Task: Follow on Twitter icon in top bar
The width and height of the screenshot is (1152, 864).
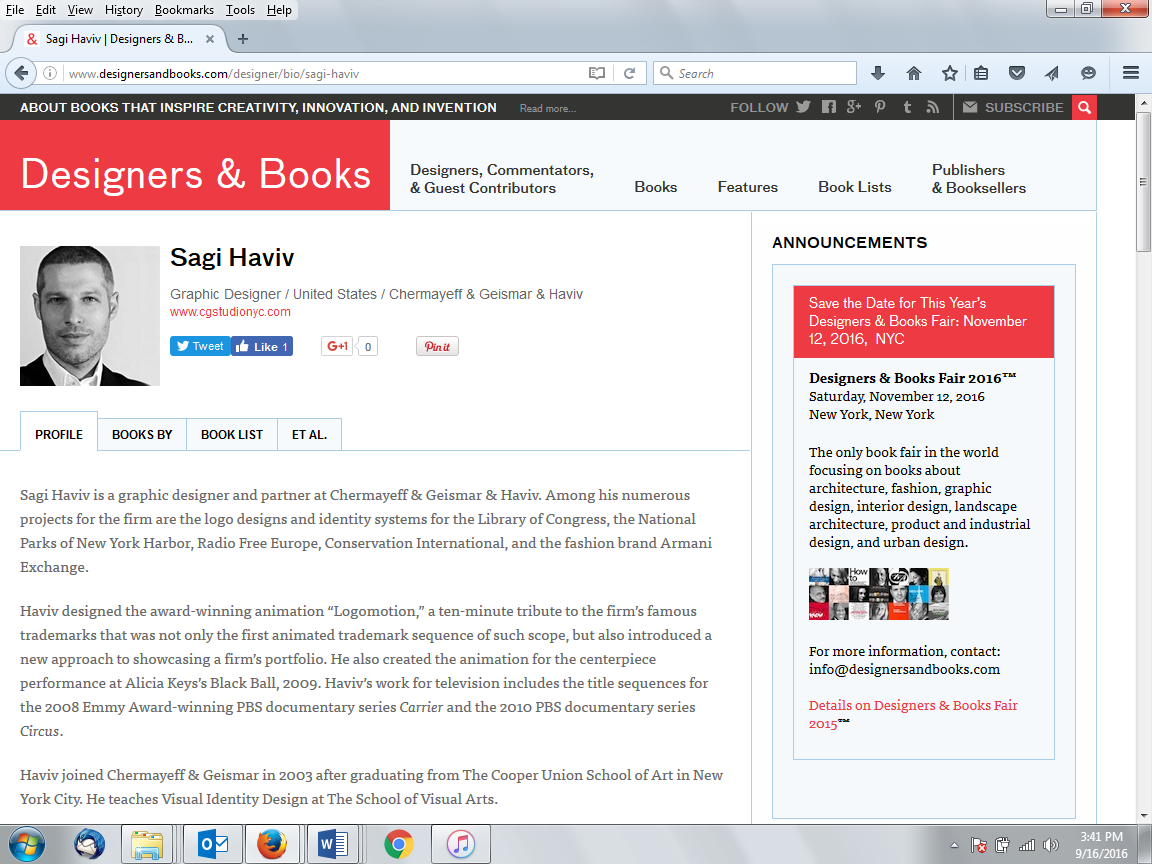Action: click(803, 107)
